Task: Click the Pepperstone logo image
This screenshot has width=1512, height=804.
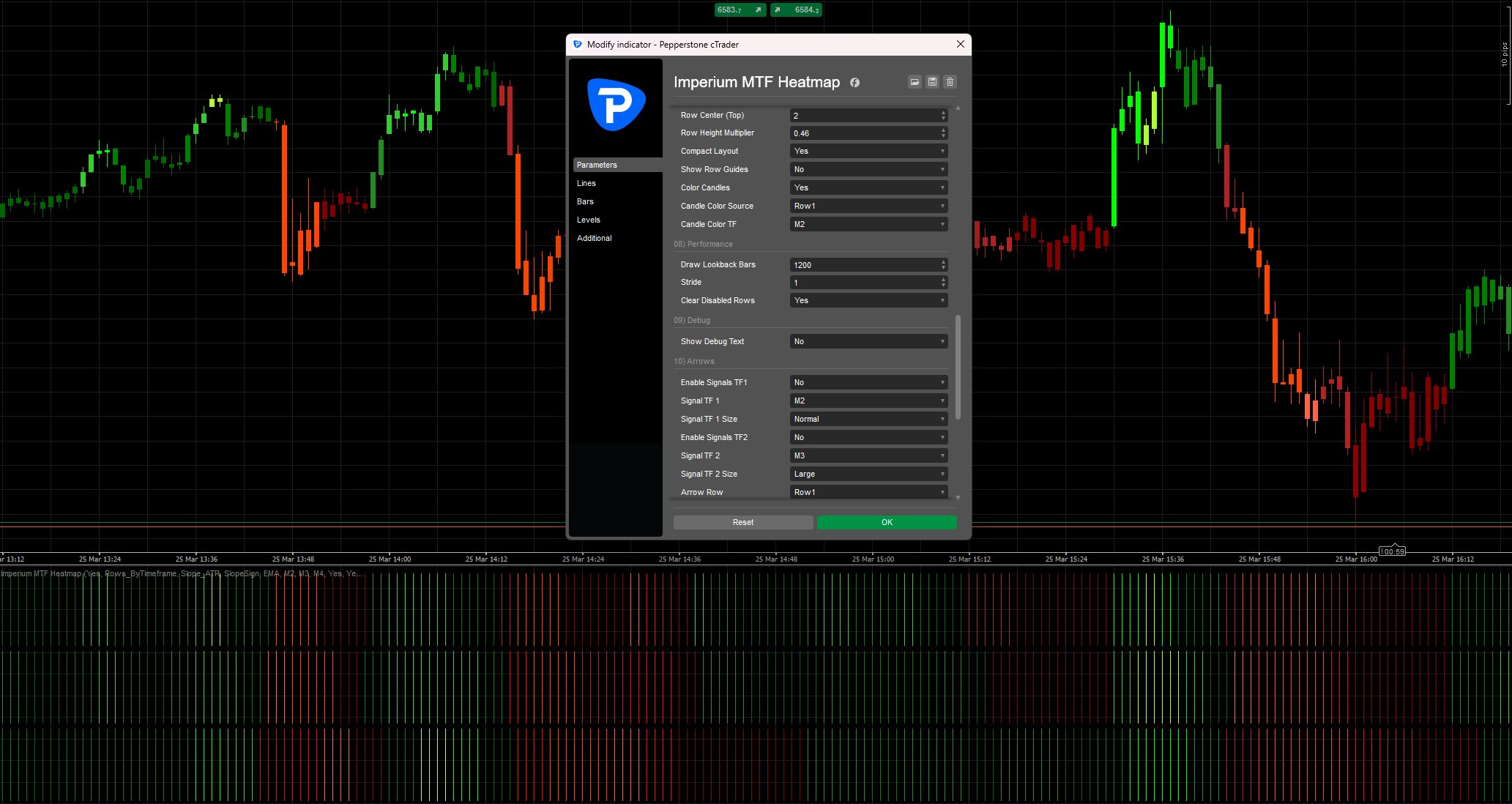Action: point(616,105)
